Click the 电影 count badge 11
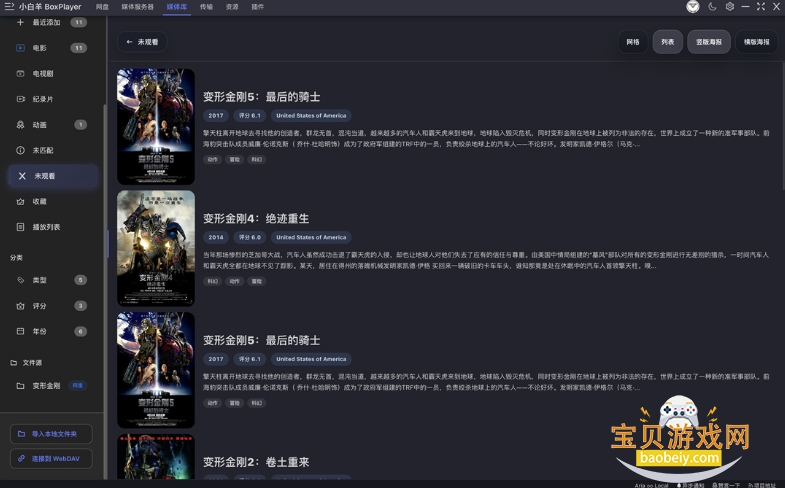 coord(79,48)
